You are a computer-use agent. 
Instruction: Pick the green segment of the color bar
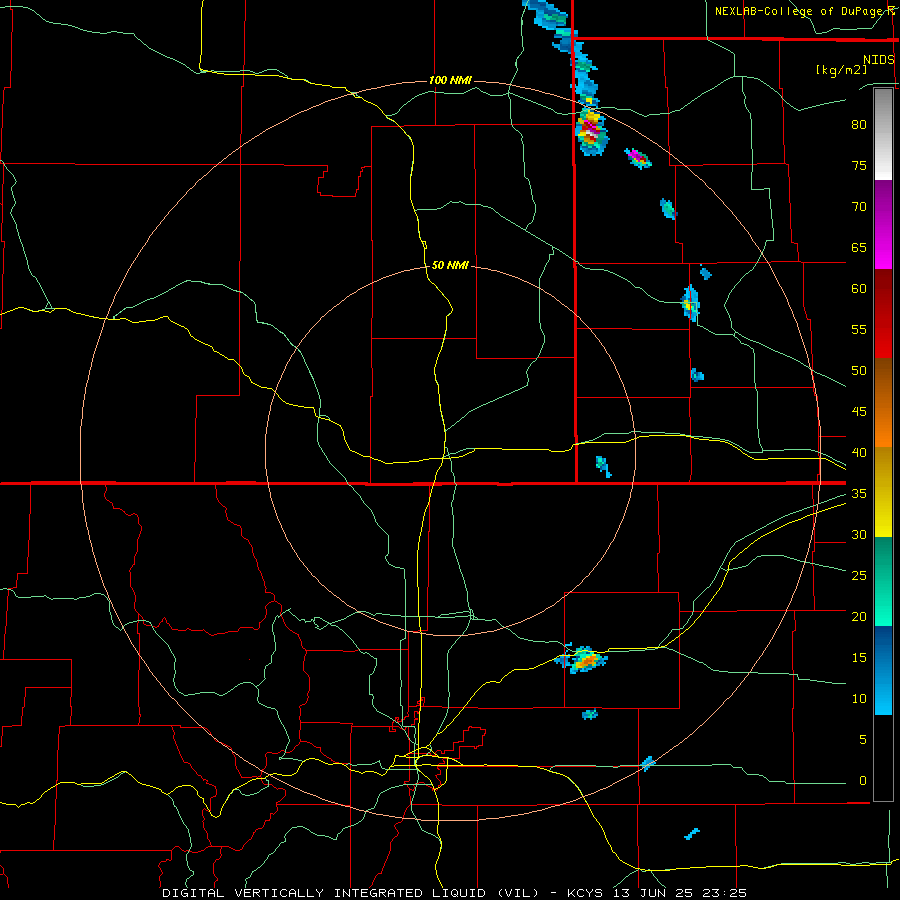pos(883,581)
